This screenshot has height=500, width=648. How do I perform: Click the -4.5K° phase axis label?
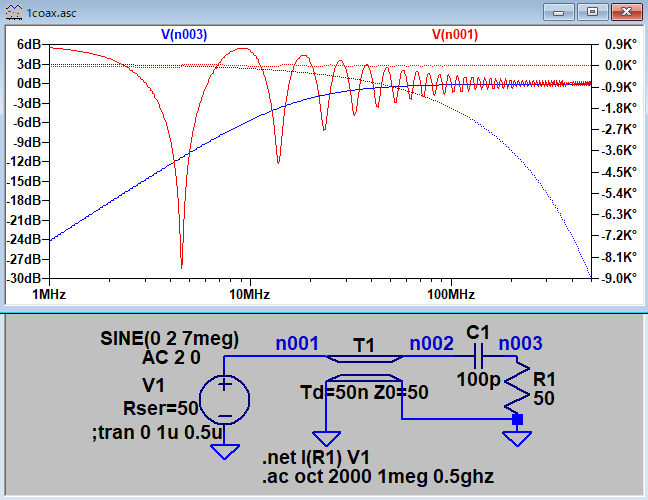point(619,172)
